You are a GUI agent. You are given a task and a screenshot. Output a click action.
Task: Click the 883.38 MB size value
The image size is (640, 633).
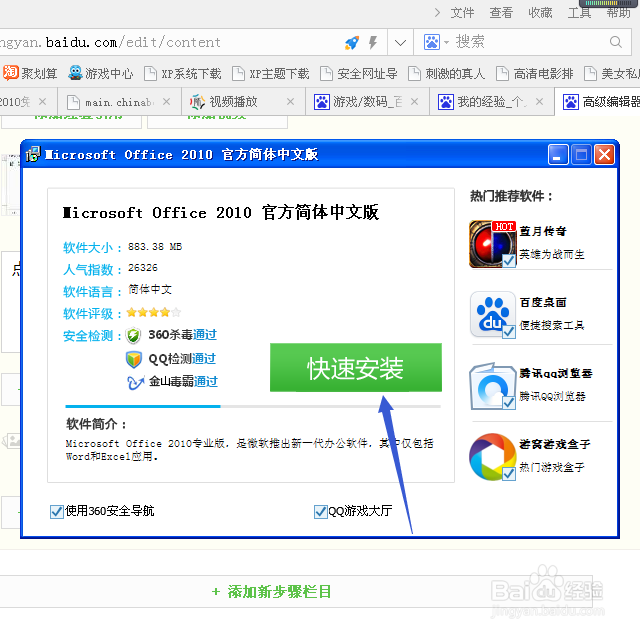click(x=155, y=247)
